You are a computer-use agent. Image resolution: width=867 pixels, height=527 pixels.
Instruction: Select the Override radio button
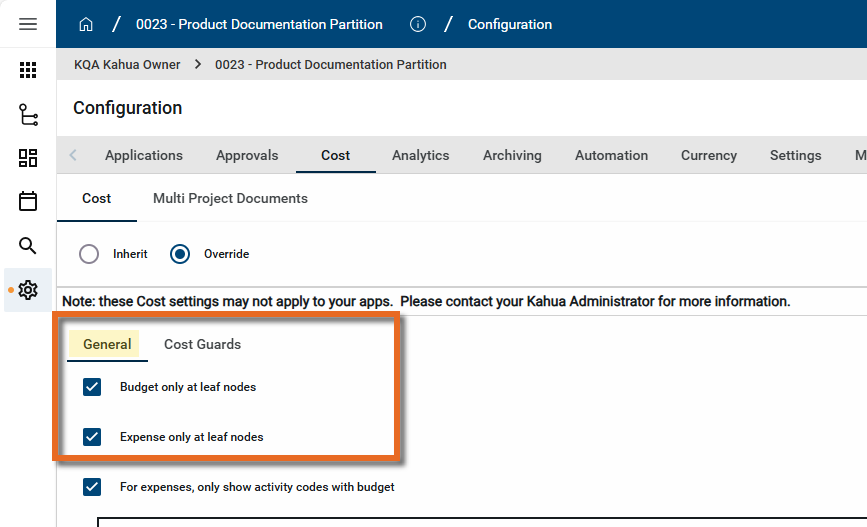[180, 254]
